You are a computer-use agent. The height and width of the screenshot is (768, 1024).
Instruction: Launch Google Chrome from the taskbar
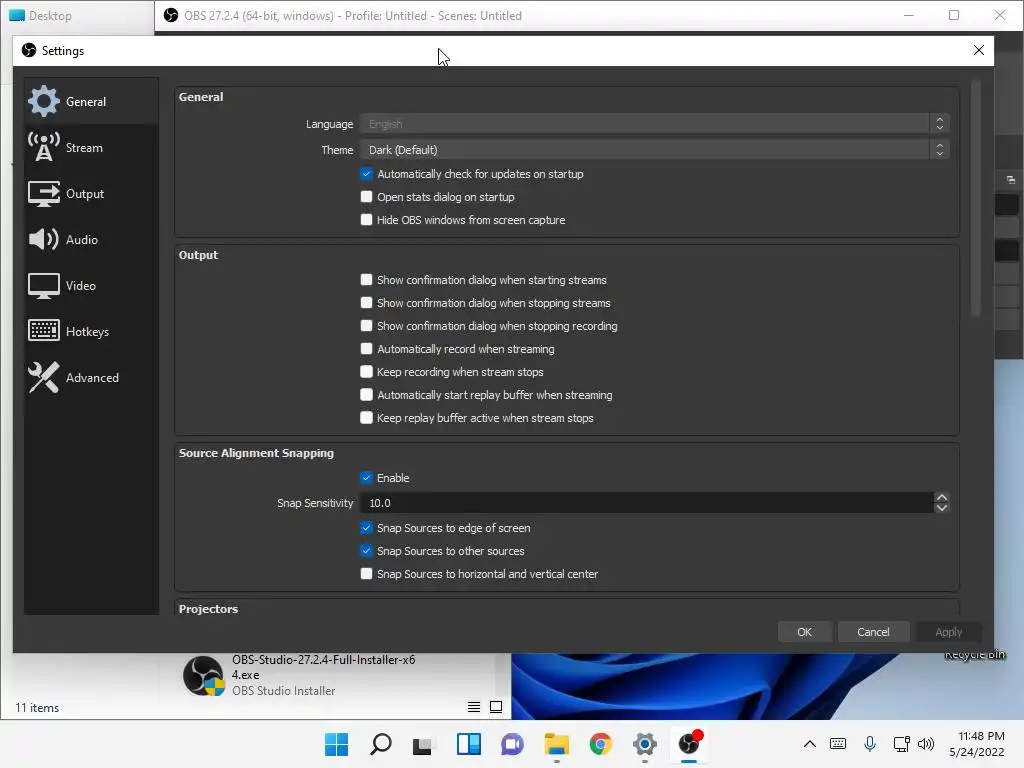coord(600,744)
